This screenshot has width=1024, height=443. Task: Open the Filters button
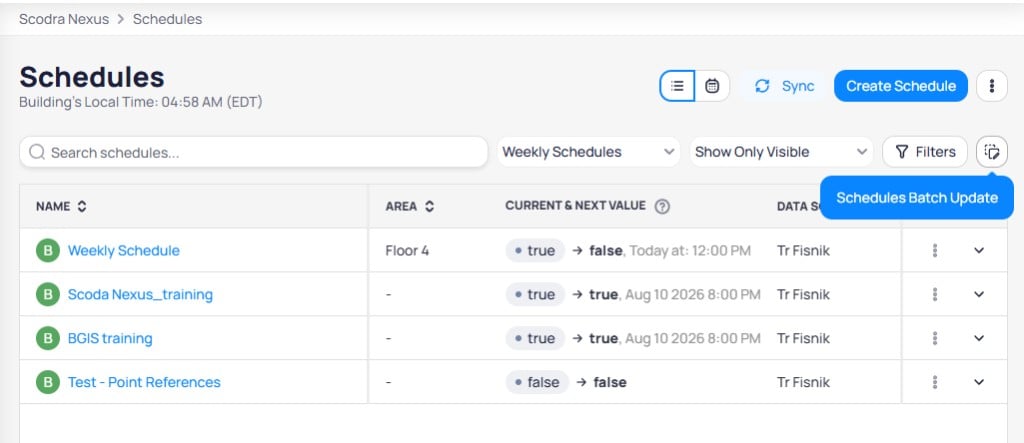point(925,152)
